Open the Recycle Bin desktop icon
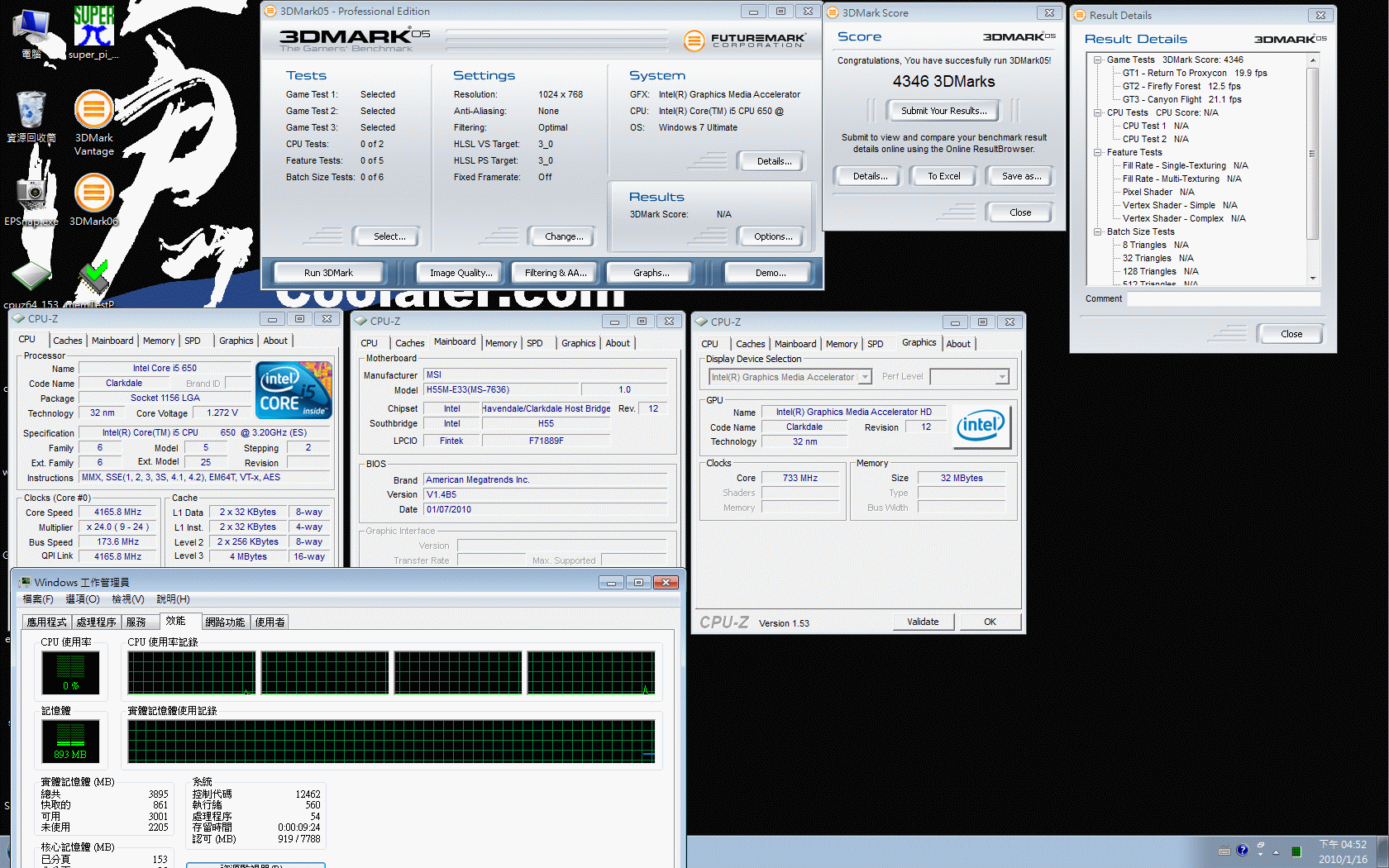1389x868 pixels. (x=31, y=117)
